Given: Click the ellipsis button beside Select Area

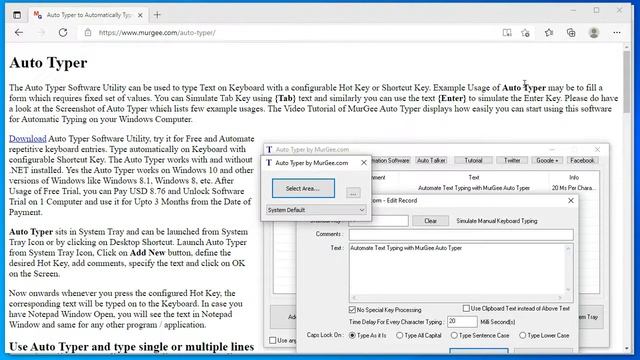Looking at the screenshot, I should click(x=353, y=193).
